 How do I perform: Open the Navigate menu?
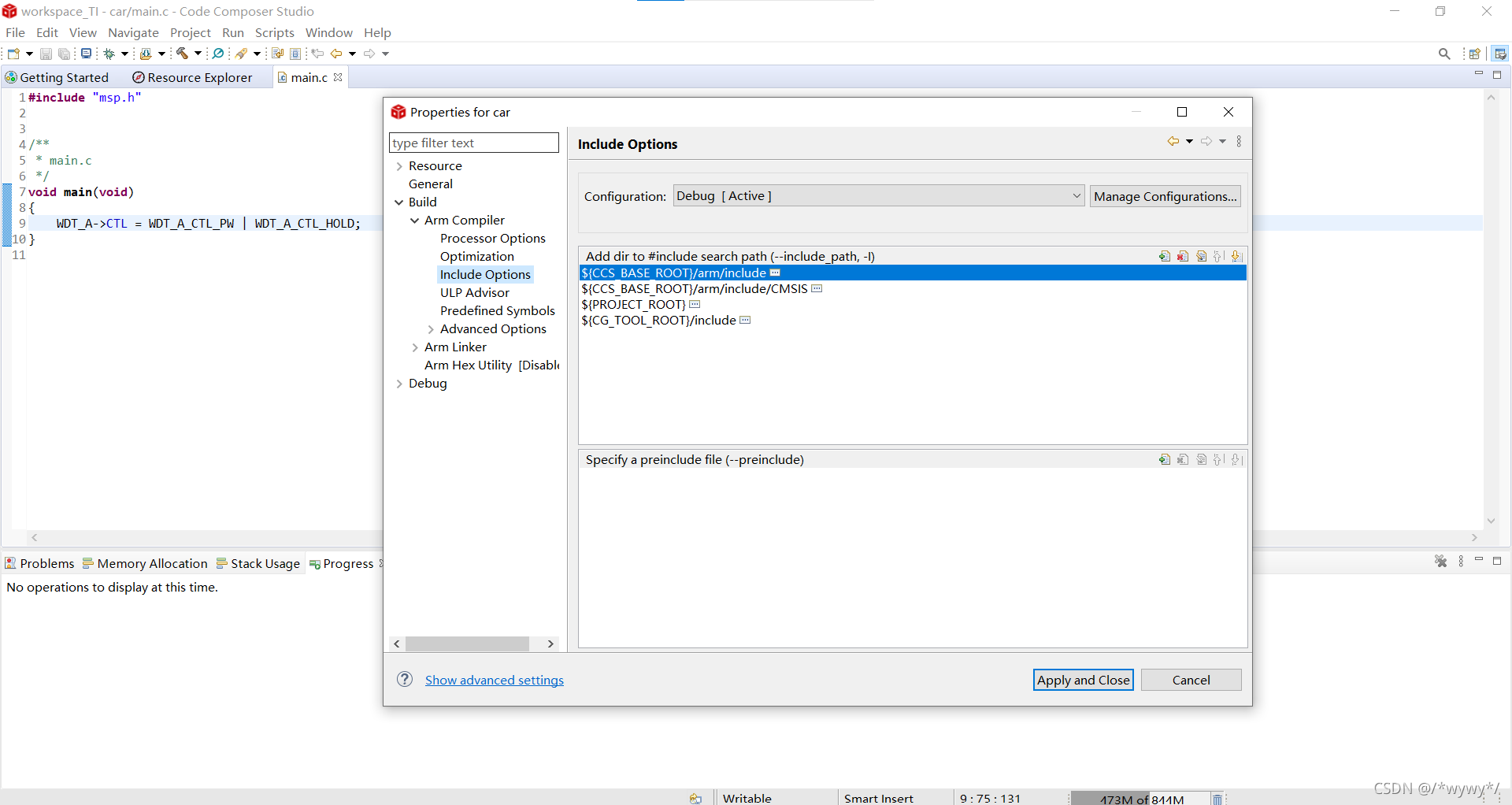tap(133, 32)
